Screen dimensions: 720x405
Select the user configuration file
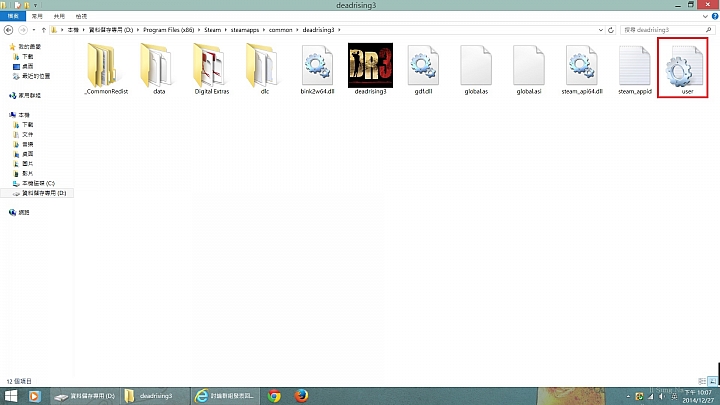pyautogui.click(x=683, y=68)
